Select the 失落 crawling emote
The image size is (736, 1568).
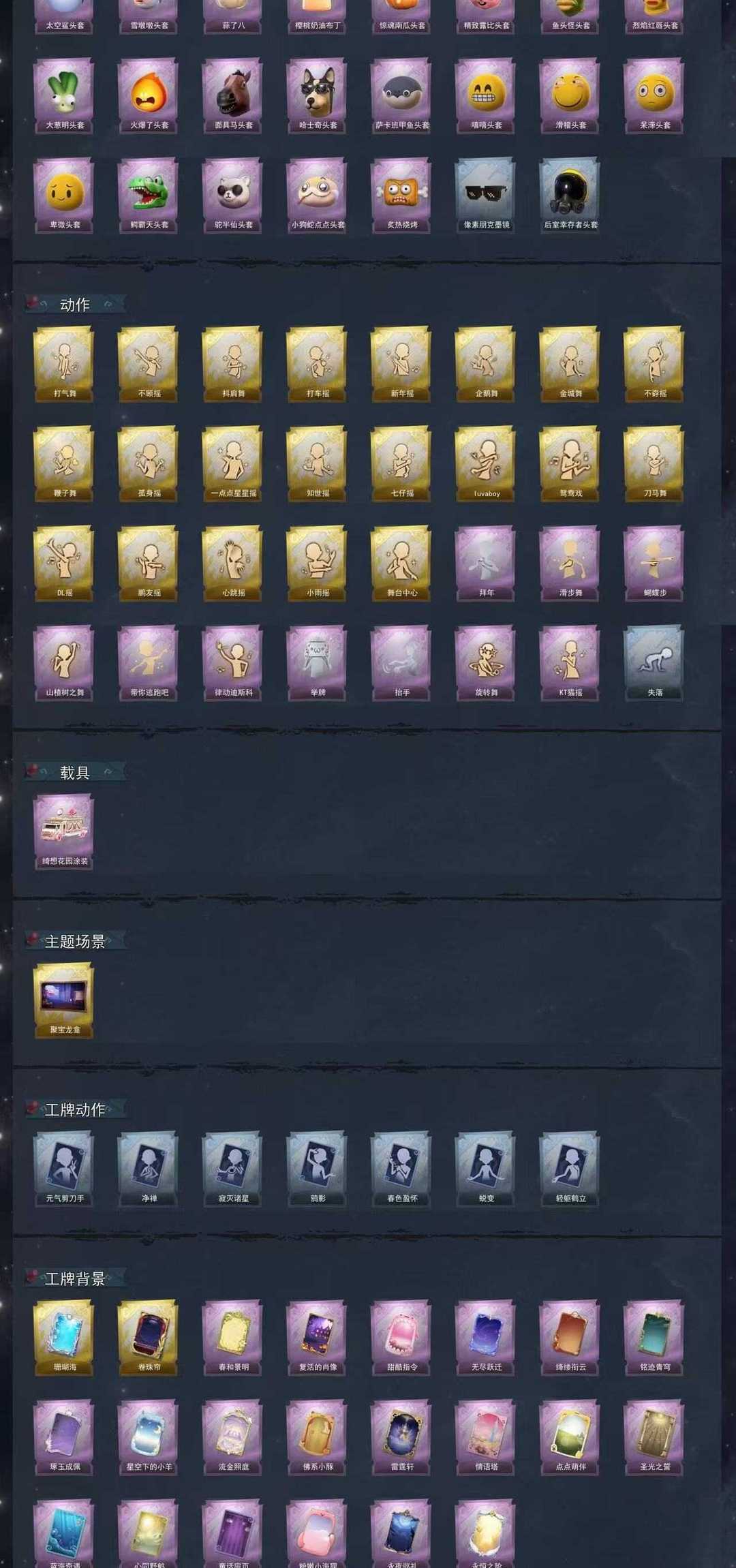pos(655,662)
